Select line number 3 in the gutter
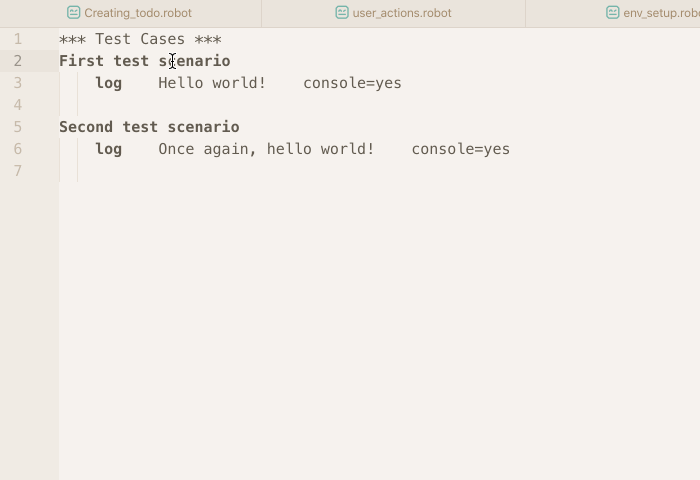 pos(17,83)
